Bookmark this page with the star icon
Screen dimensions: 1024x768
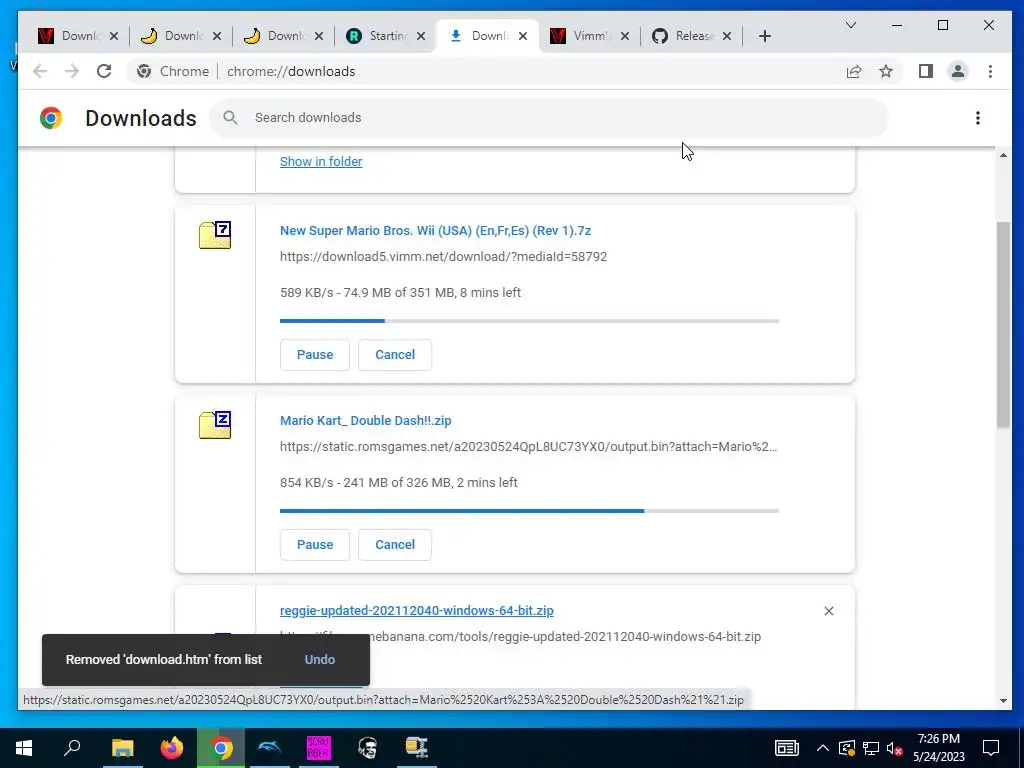(x=886, y=71)
